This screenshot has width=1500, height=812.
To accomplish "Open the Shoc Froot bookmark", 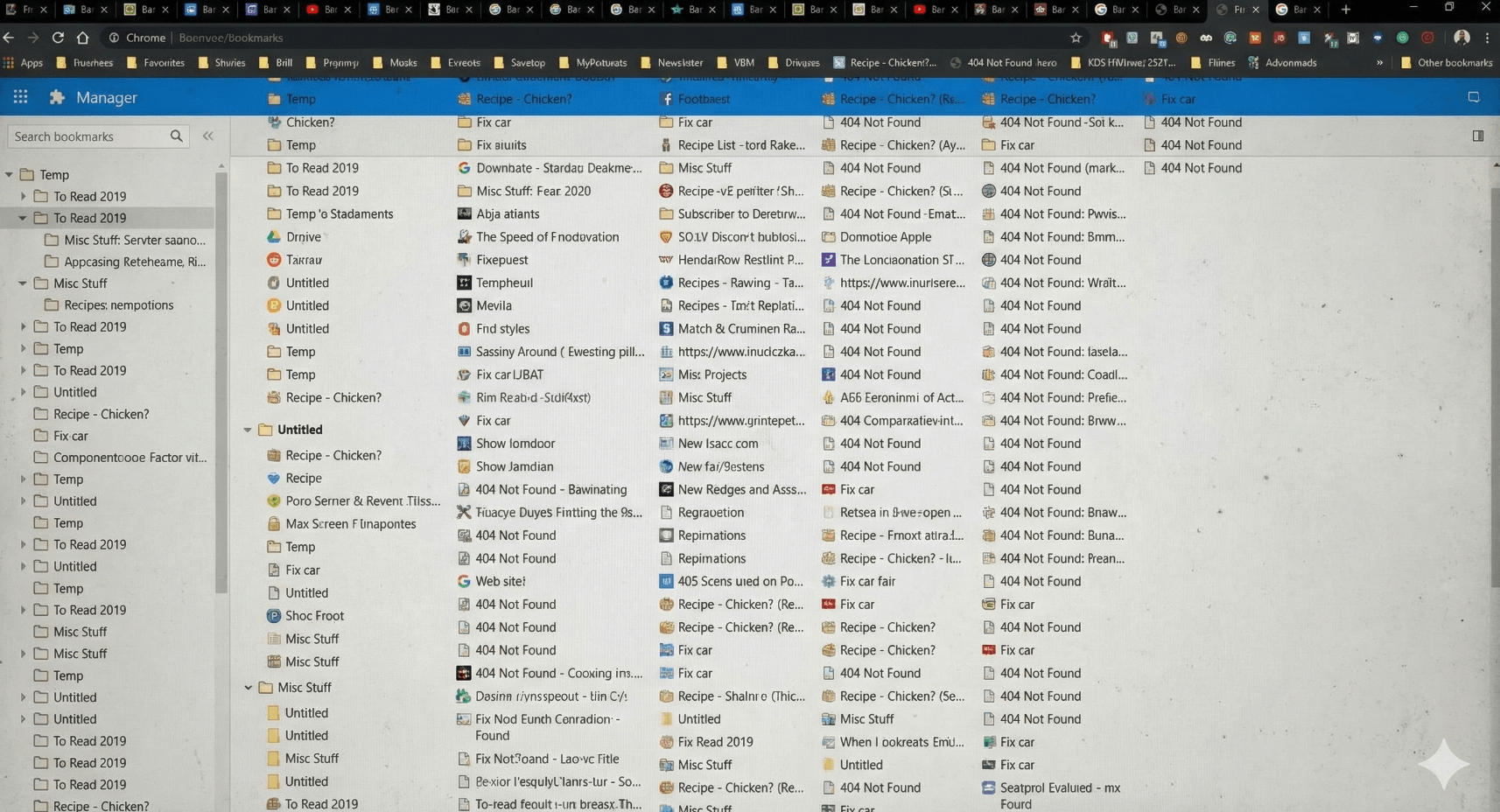I will pyautogui.click(x=314, y=616).
